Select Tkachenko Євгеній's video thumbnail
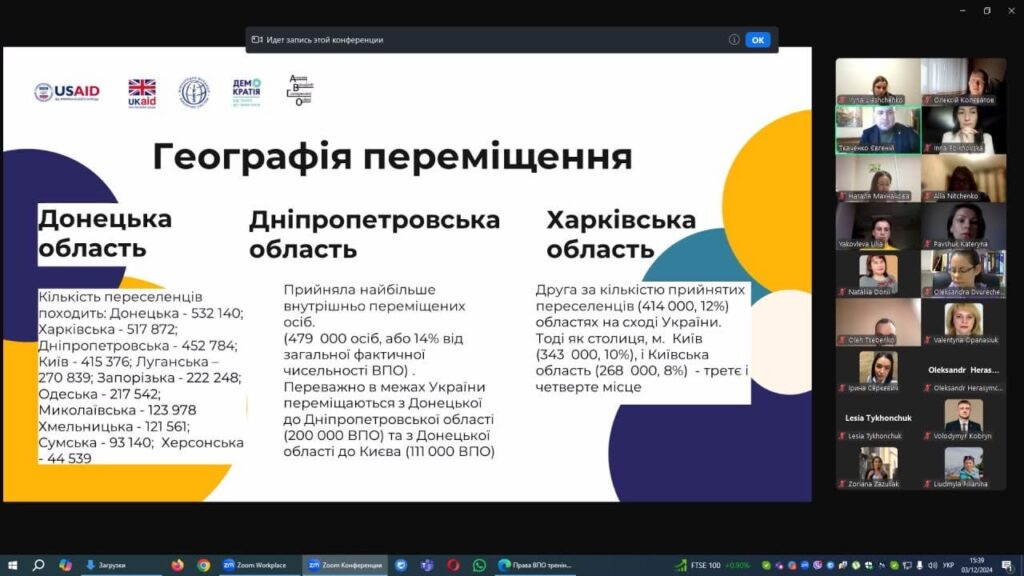Image resolution: width=1024 pixels, height=576 pixels. 877,130
